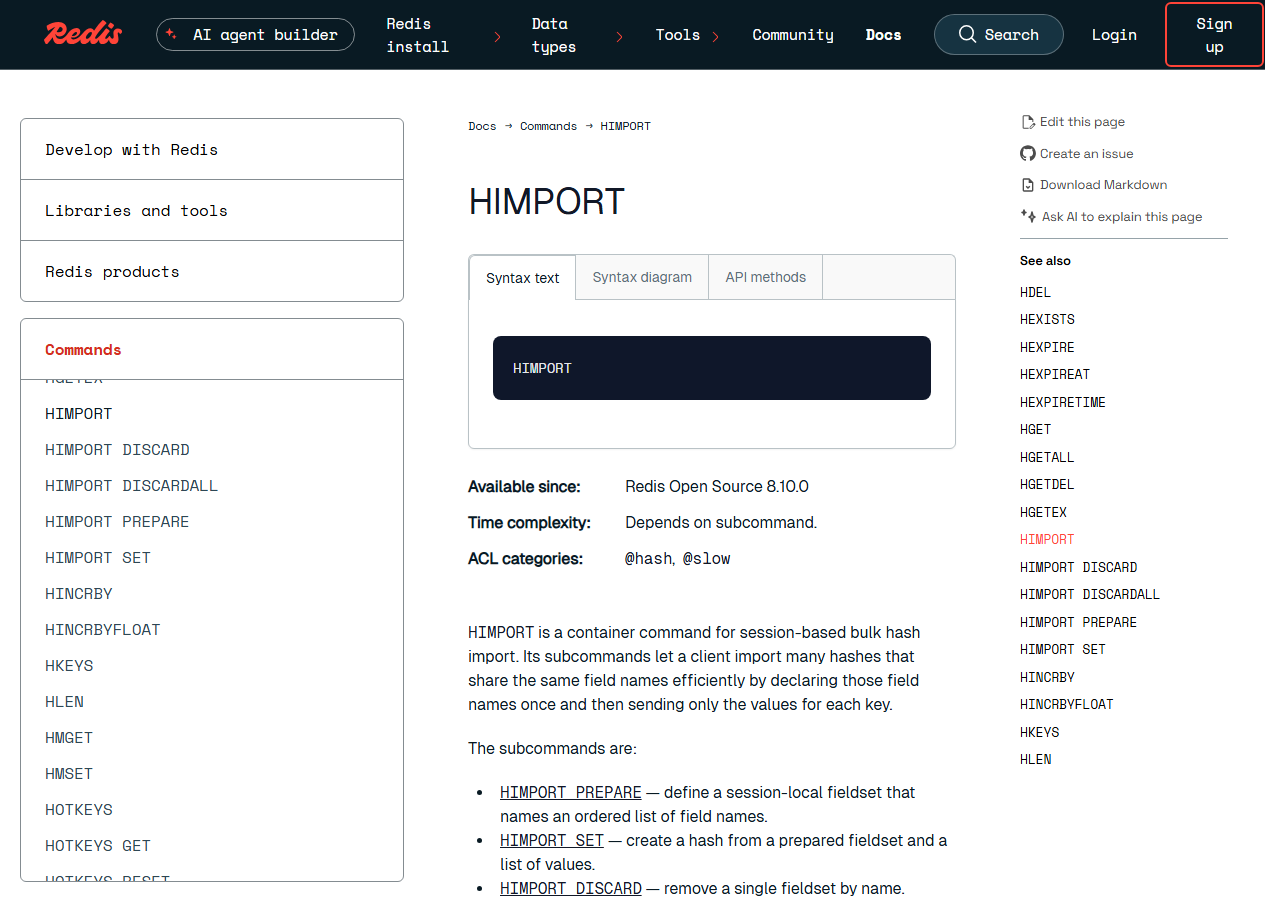Image resolution: width=1280 pixels, height=900 pixels.
Task: Open HEXPIRE in the See also list
Action: coord(1047,347)
